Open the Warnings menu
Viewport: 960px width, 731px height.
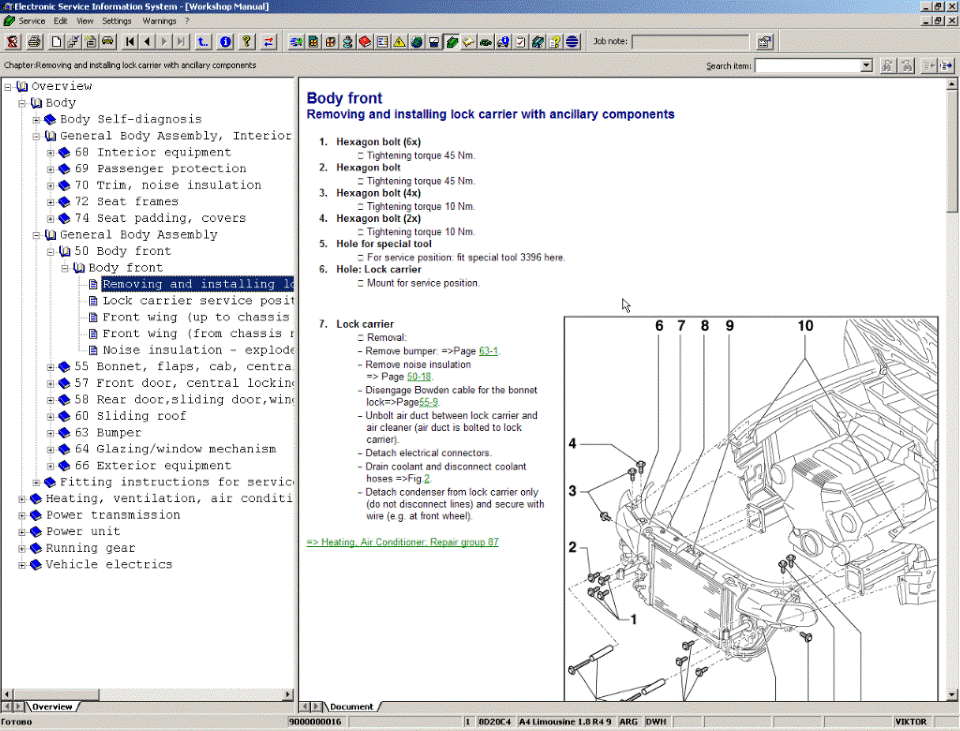(159, 21)
